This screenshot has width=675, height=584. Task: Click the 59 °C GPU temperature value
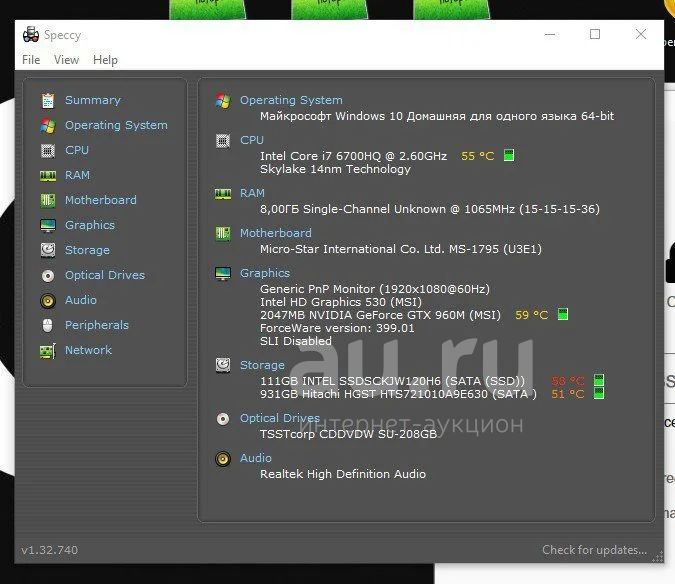(532, 315)
